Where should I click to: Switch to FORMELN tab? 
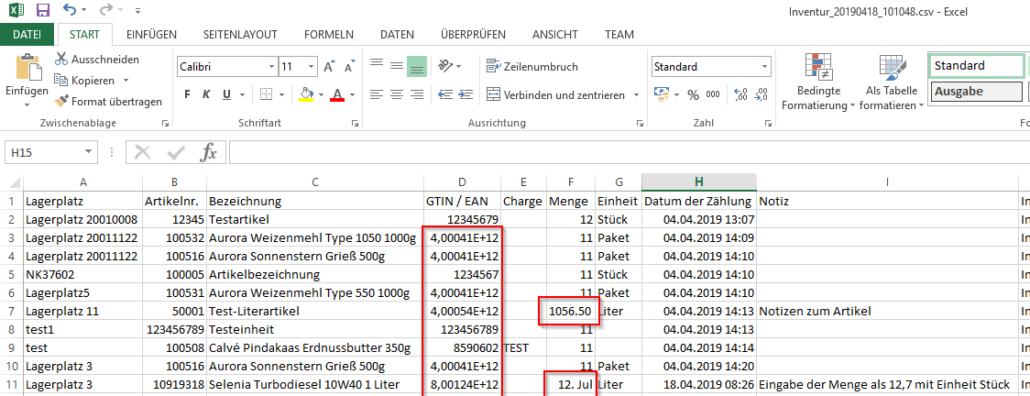tap(328, 34)
